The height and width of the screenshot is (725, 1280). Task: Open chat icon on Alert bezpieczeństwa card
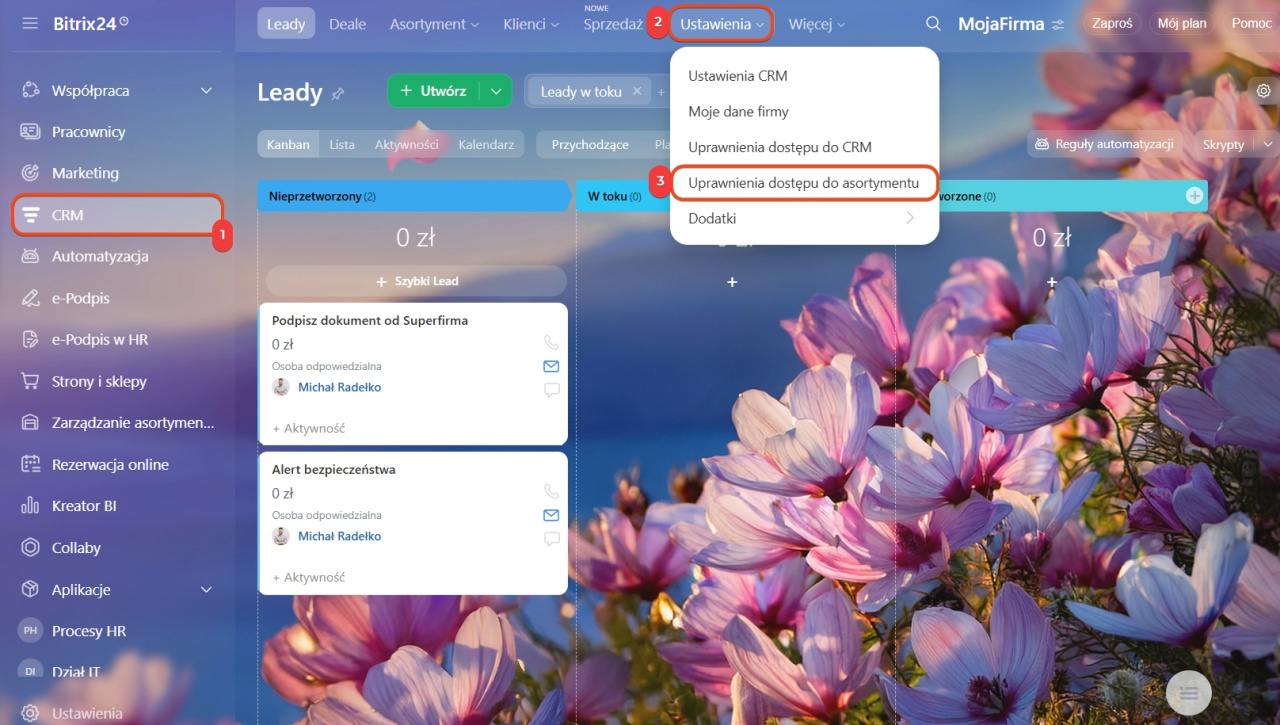point(551,539)
